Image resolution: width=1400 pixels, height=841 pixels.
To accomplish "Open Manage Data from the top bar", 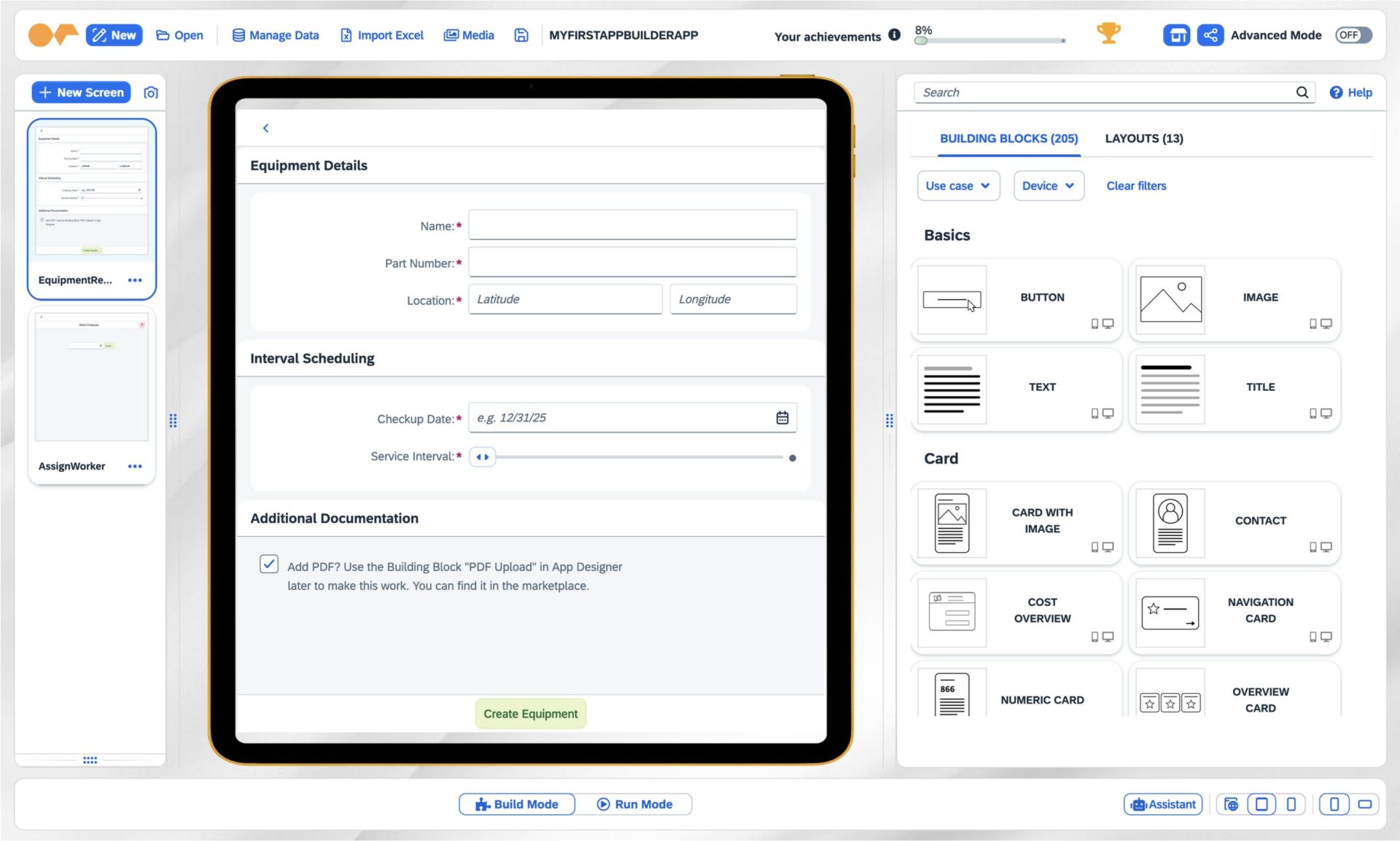I will (275, 34).
